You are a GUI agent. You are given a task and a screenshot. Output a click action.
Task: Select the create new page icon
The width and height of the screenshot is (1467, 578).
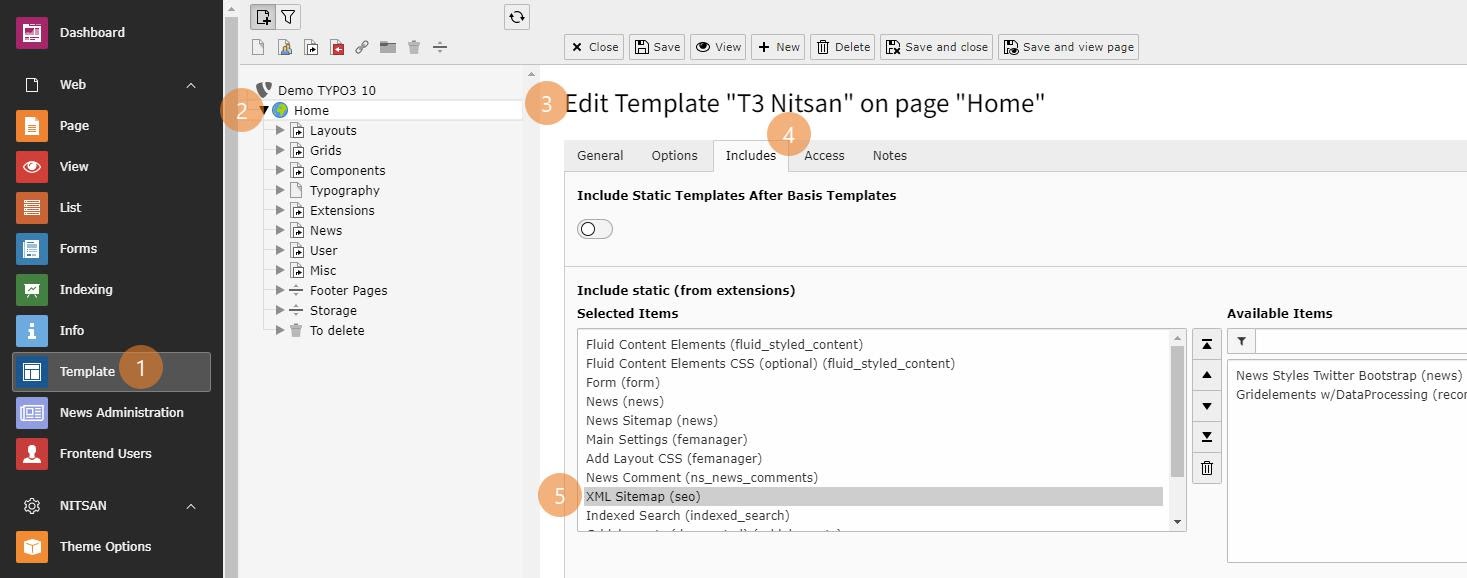click(263, 16)
